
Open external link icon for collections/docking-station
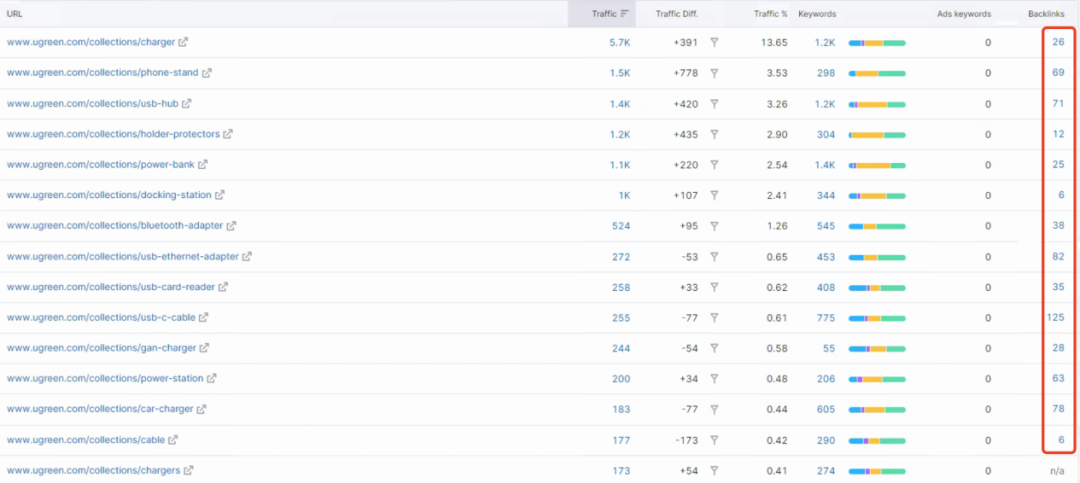220,195
